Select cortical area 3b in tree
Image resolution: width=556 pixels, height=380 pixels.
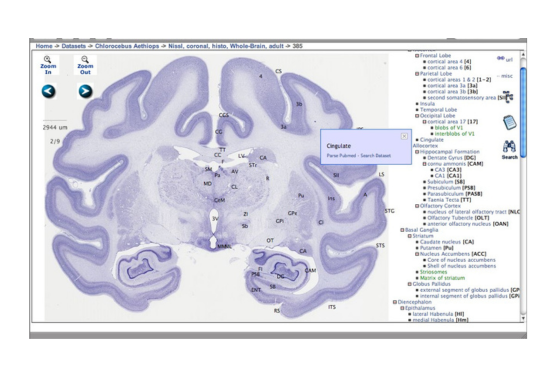coord(452,92)
